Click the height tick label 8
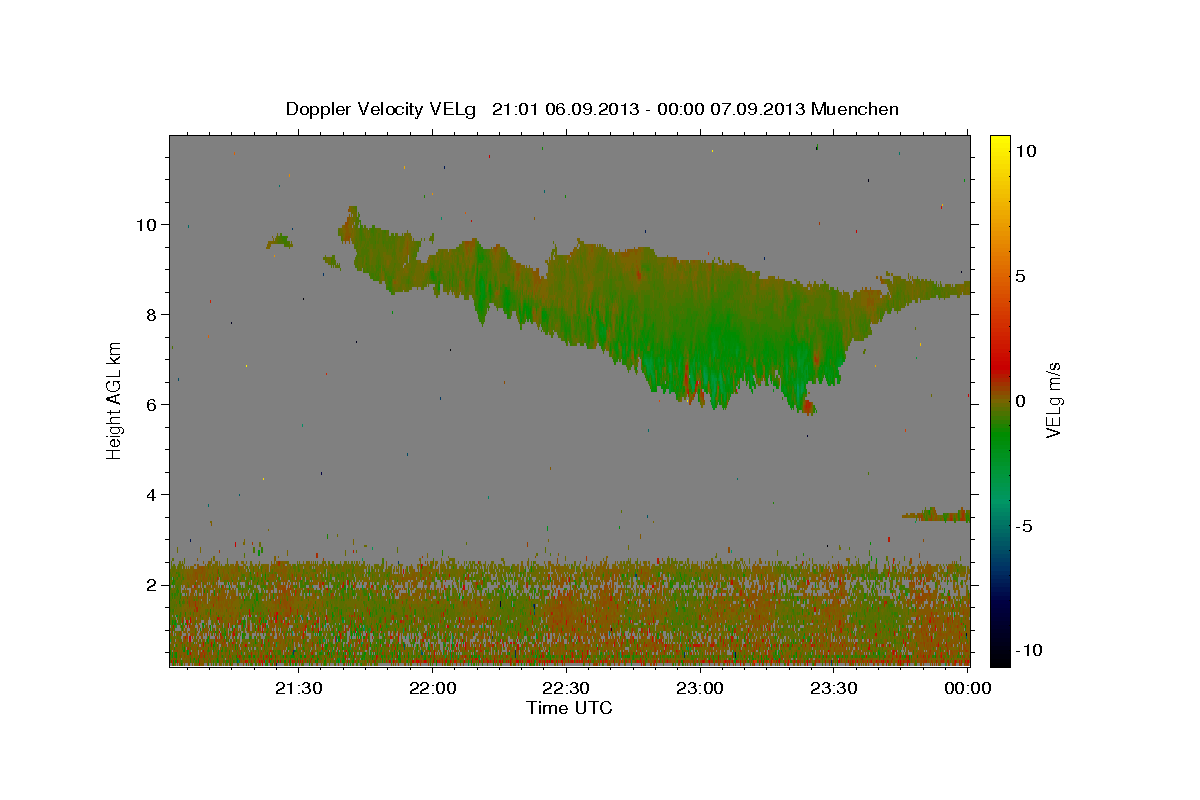The height and width of the screenshot is (800, 1200). click(x=151, y=315)
